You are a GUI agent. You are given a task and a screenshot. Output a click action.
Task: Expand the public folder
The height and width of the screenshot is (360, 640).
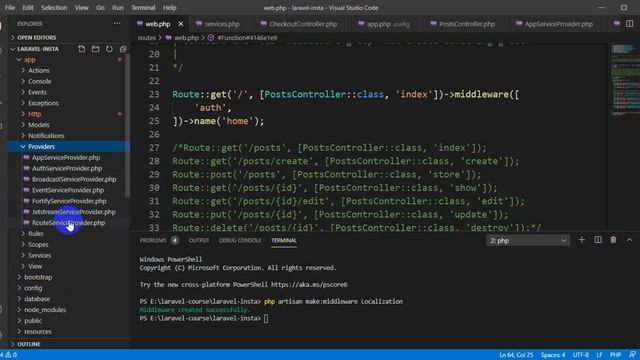33,321
